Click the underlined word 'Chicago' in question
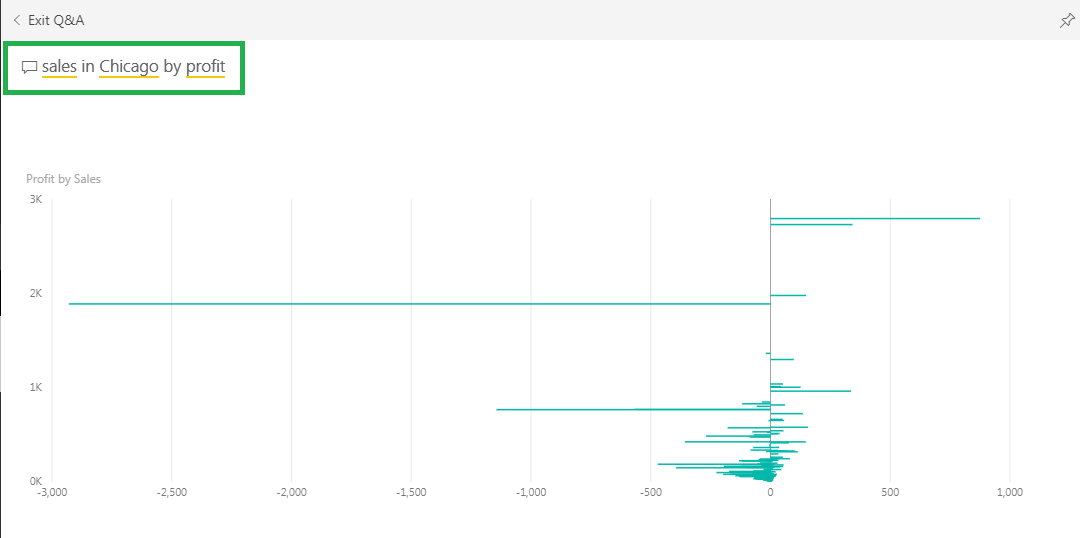Image resolution: width=1080 pixels, height=538 pixels. [x=129, y=67]
